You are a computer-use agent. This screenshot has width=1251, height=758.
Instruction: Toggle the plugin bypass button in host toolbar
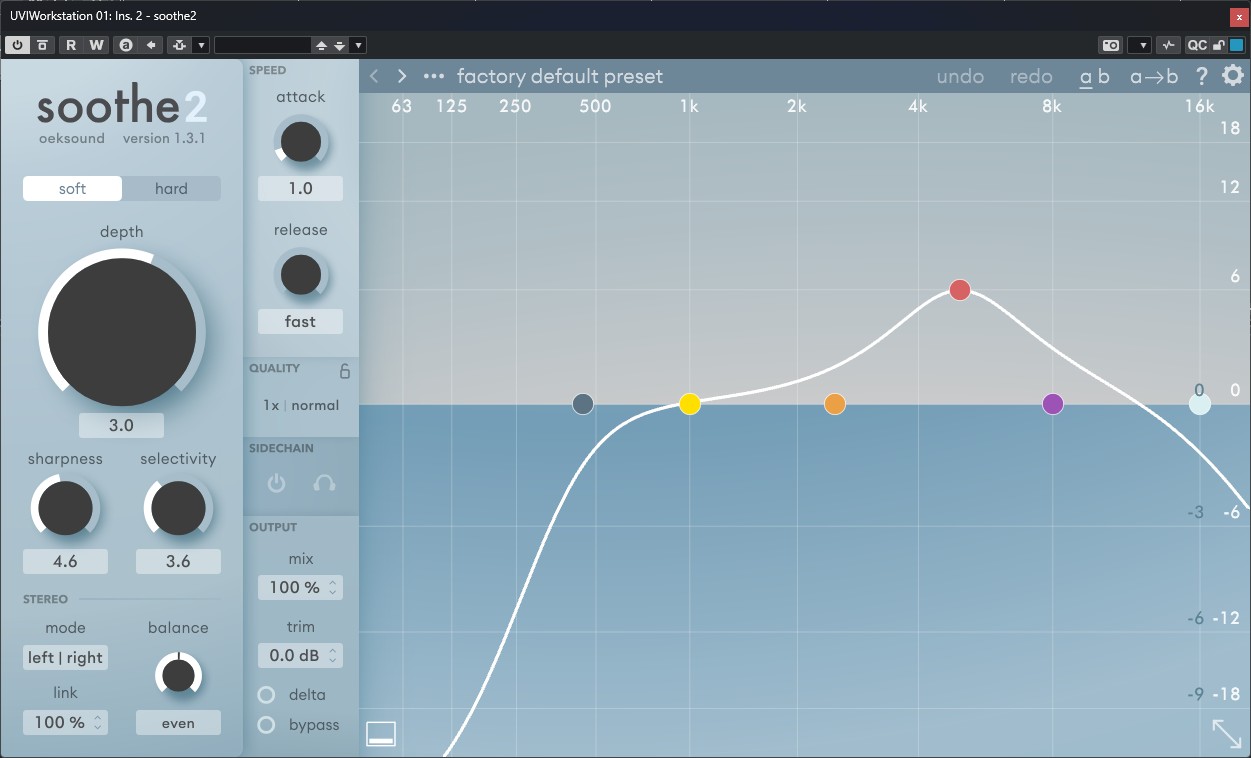43,45
